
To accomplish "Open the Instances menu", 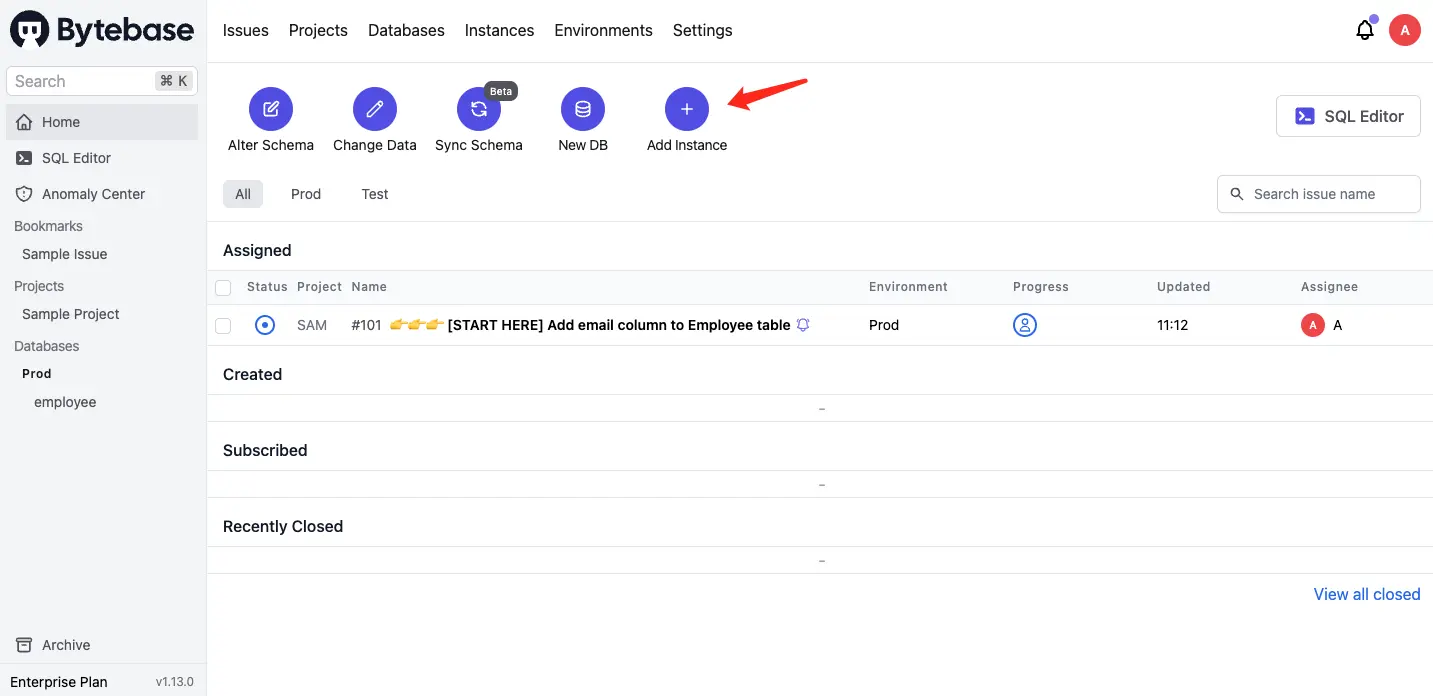I will [x=499, y=30].
